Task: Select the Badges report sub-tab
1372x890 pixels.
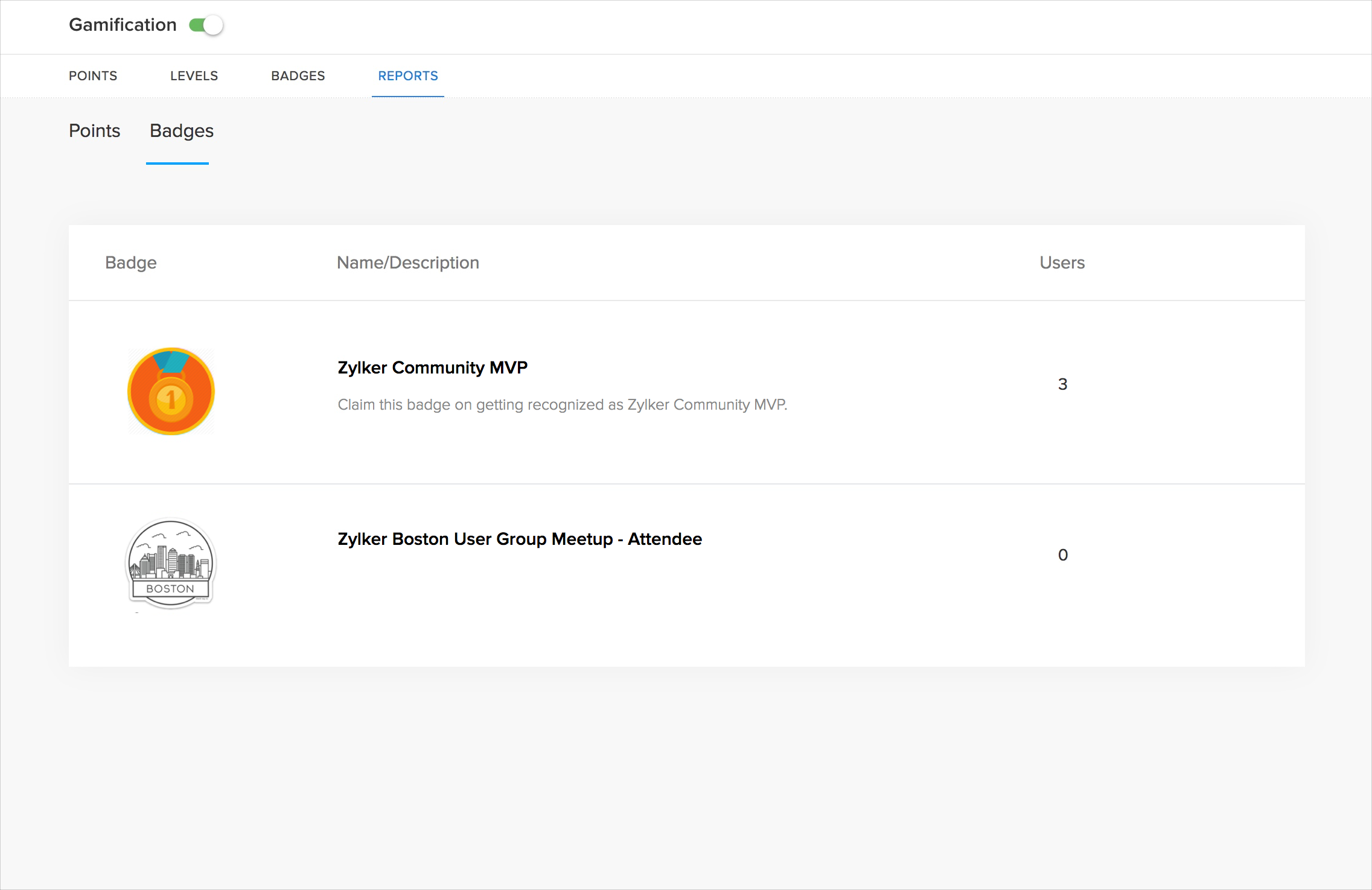Action: coord(181,131)
